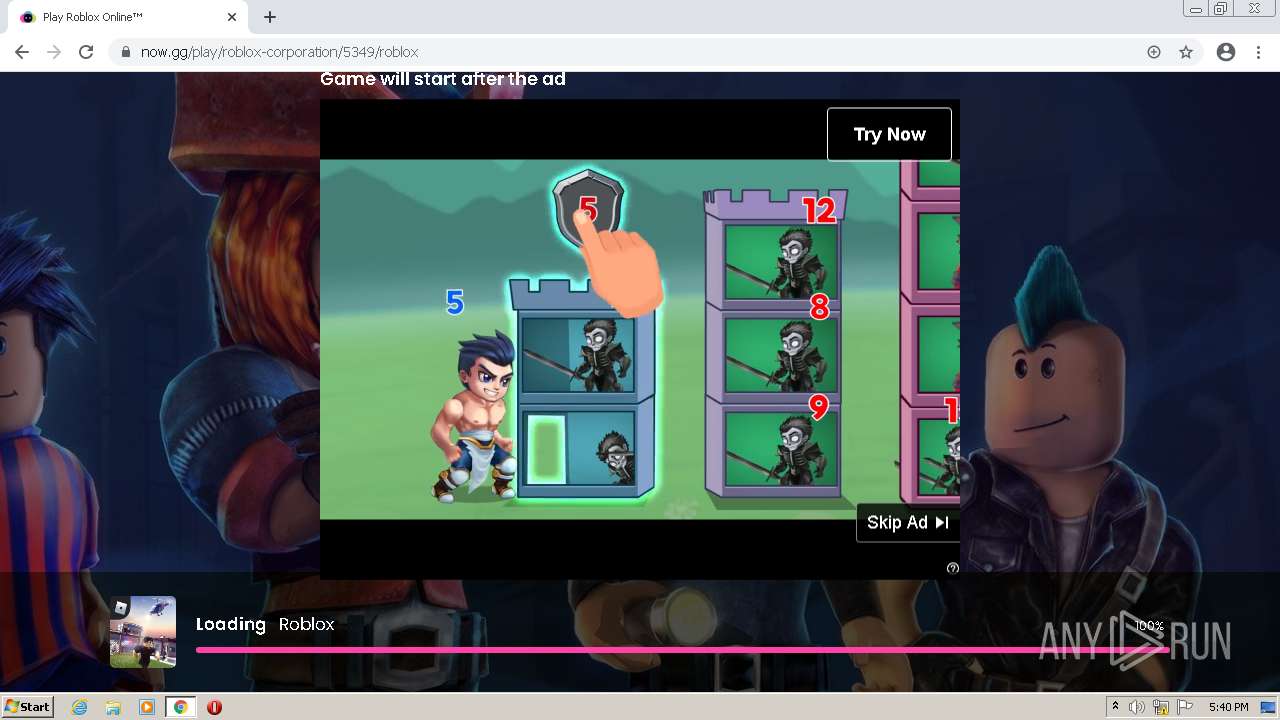The height and width of the screenshot is (720, 1280).
Task: Click the network tray icon
Action: [x=1161, y=707]
